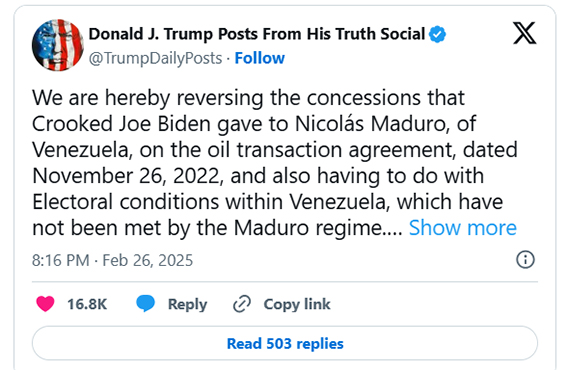This screenshot has height=370, width=567.
Task: Click the 'Nicolás Maduro' line of the tweet
Action: tap(254, 124)
